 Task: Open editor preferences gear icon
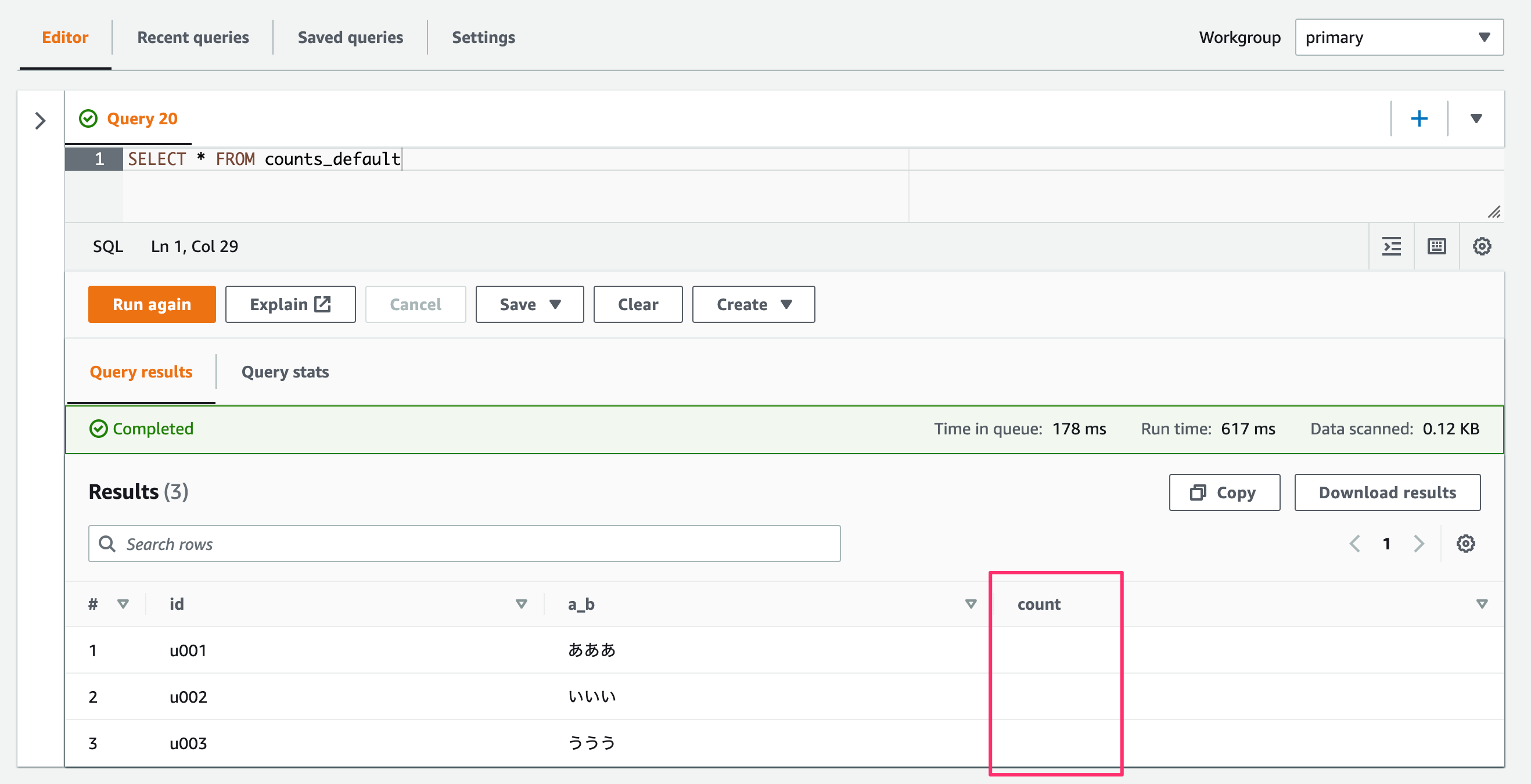[x=1482, y=246]
